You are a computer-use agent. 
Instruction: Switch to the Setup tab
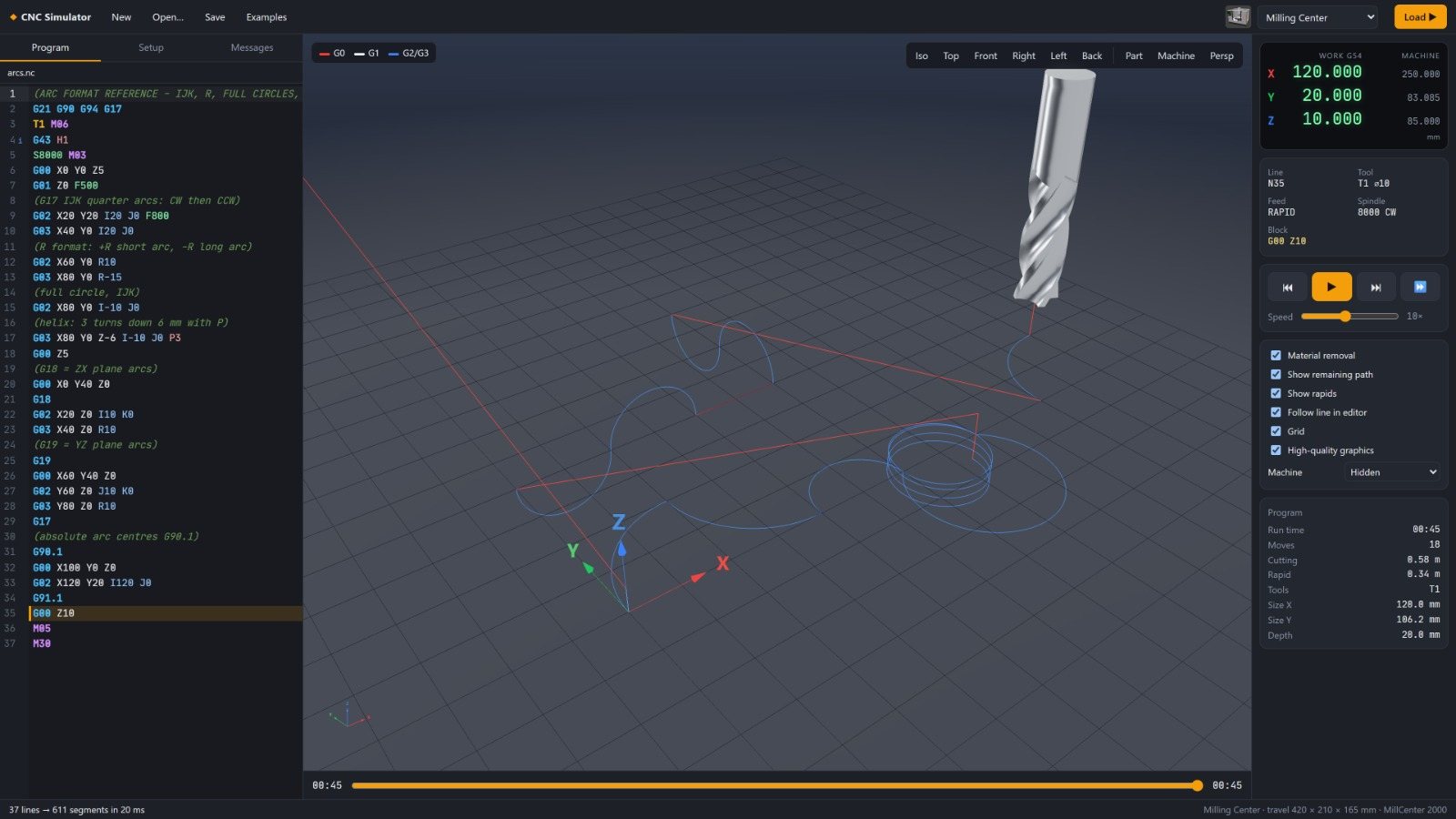[151, 47]
